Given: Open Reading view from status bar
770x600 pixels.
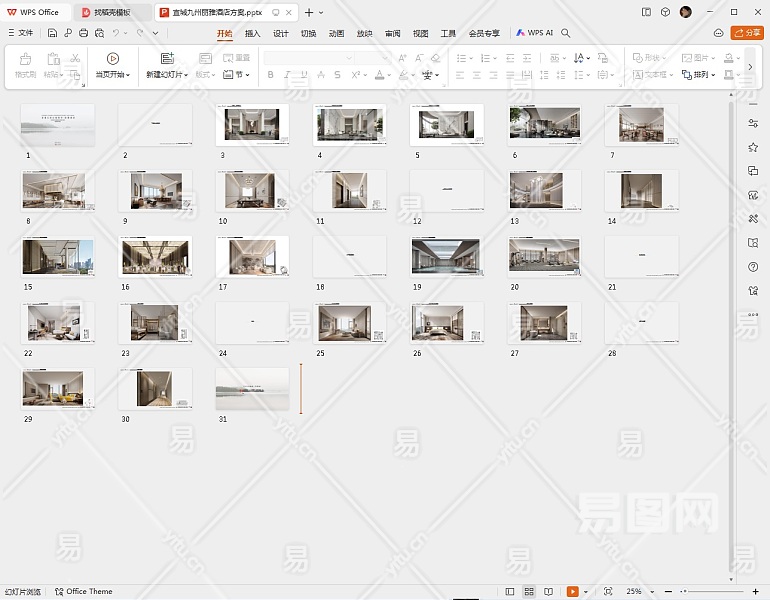Looking at the screenshot, I should tap(548, 592).
